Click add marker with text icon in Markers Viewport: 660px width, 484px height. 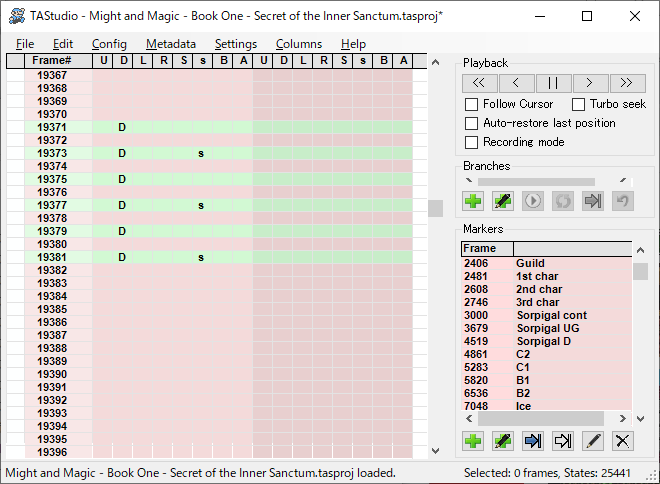pyautogui.click(x=503, y=440)
